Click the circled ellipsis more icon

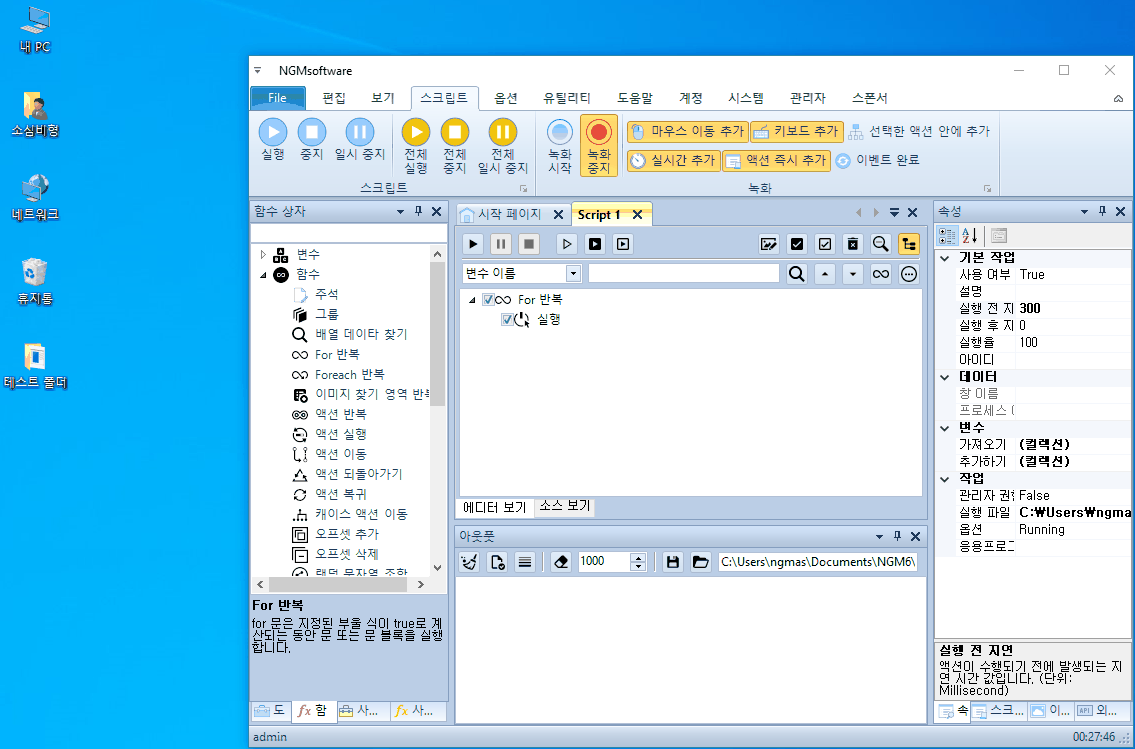click(909, 274)
